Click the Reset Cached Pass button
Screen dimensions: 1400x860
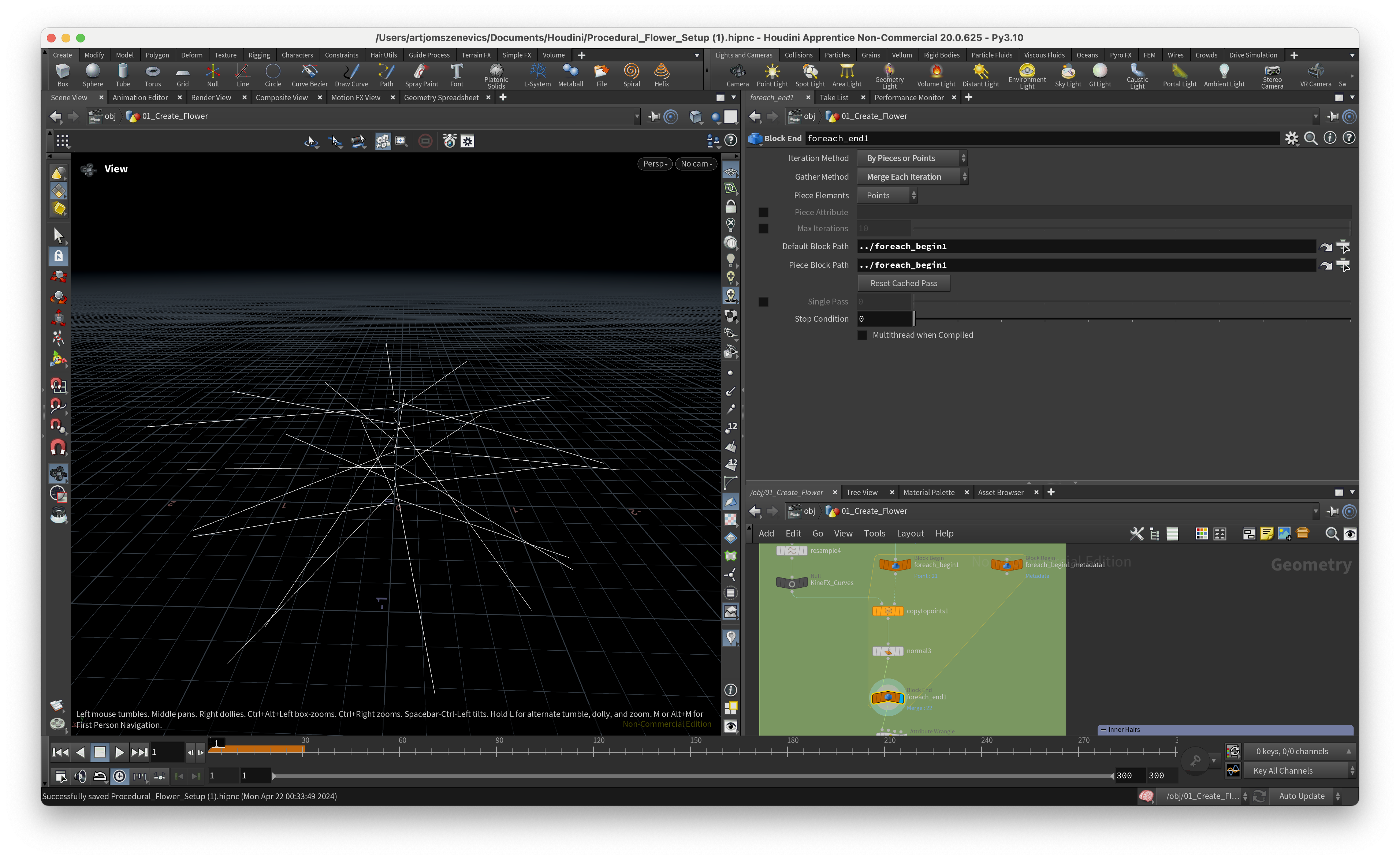tap(903, 283)
